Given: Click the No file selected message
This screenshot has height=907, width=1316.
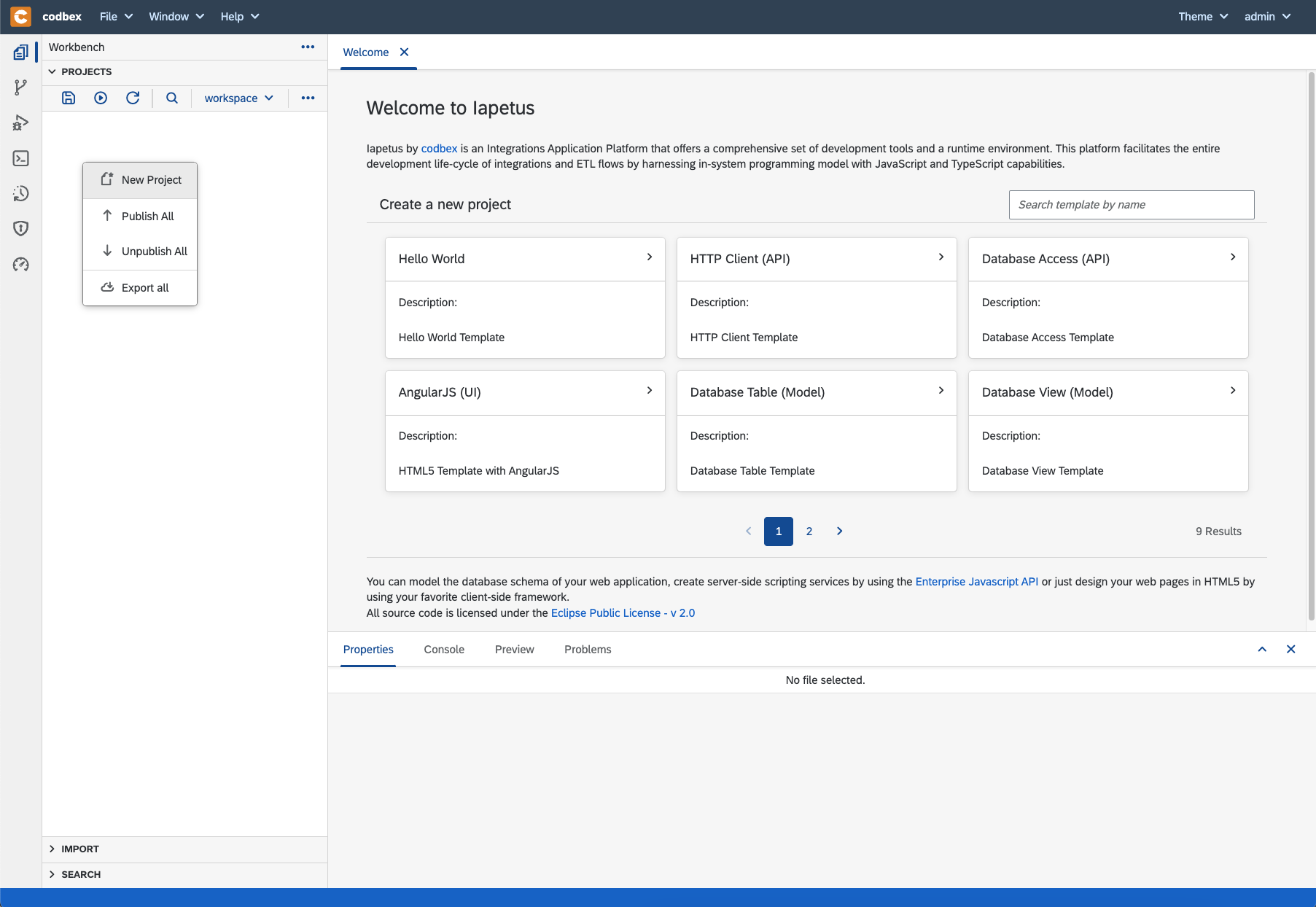Looking at the screenshot, I should click(825, 680).
